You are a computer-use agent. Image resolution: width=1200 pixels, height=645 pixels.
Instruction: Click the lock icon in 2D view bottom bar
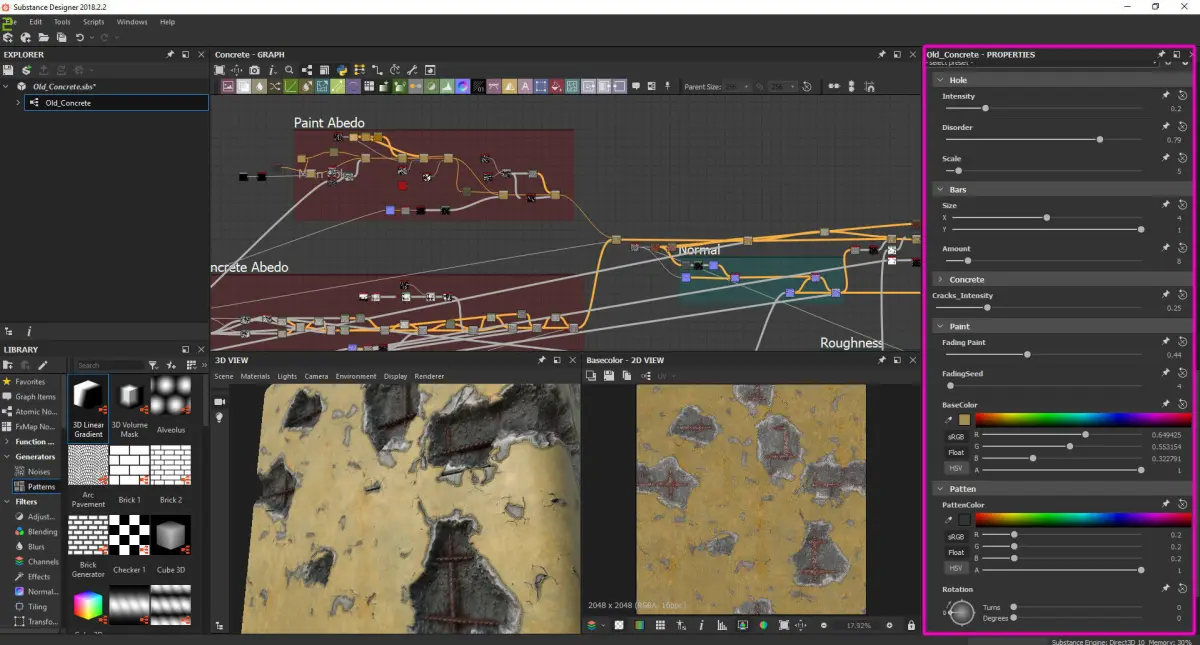(911, 625)
